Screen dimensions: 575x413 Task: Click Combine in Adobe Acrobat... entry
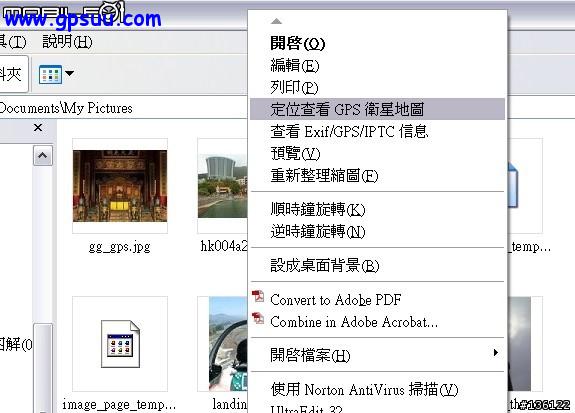pos(377,322)
